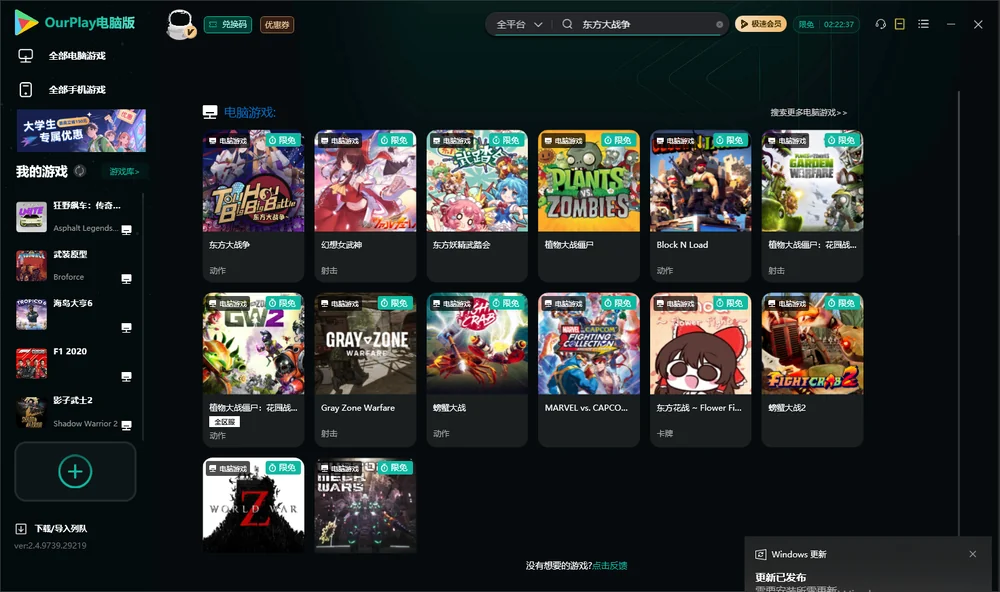The width and height of the screenshot is (1000, 592).
Task: Expand the 全平台 platform dropdown
Action: click(x=519, y=24)
